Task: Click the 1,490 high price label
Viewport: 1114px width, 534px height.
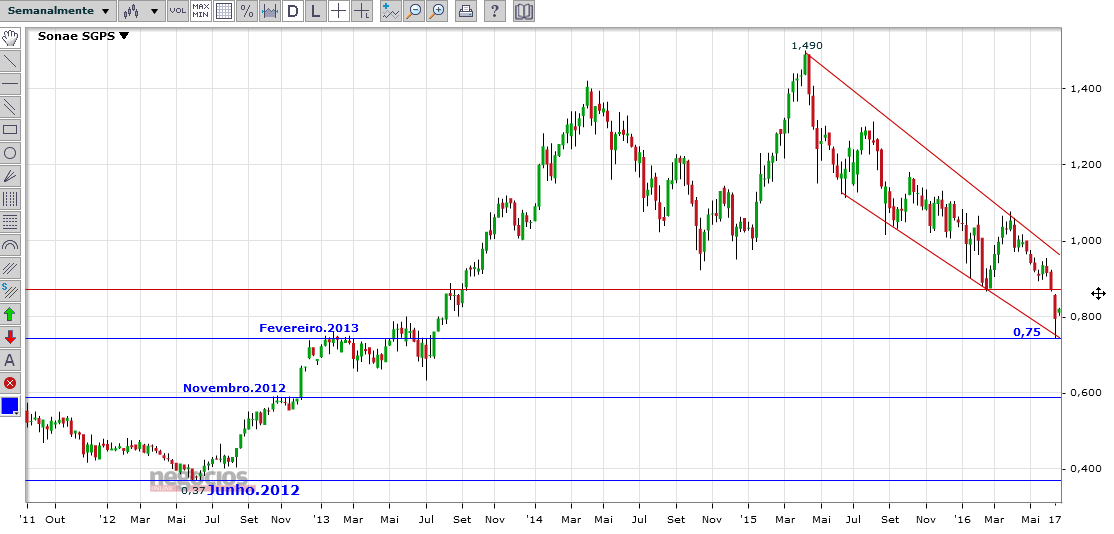Action: 807,45
